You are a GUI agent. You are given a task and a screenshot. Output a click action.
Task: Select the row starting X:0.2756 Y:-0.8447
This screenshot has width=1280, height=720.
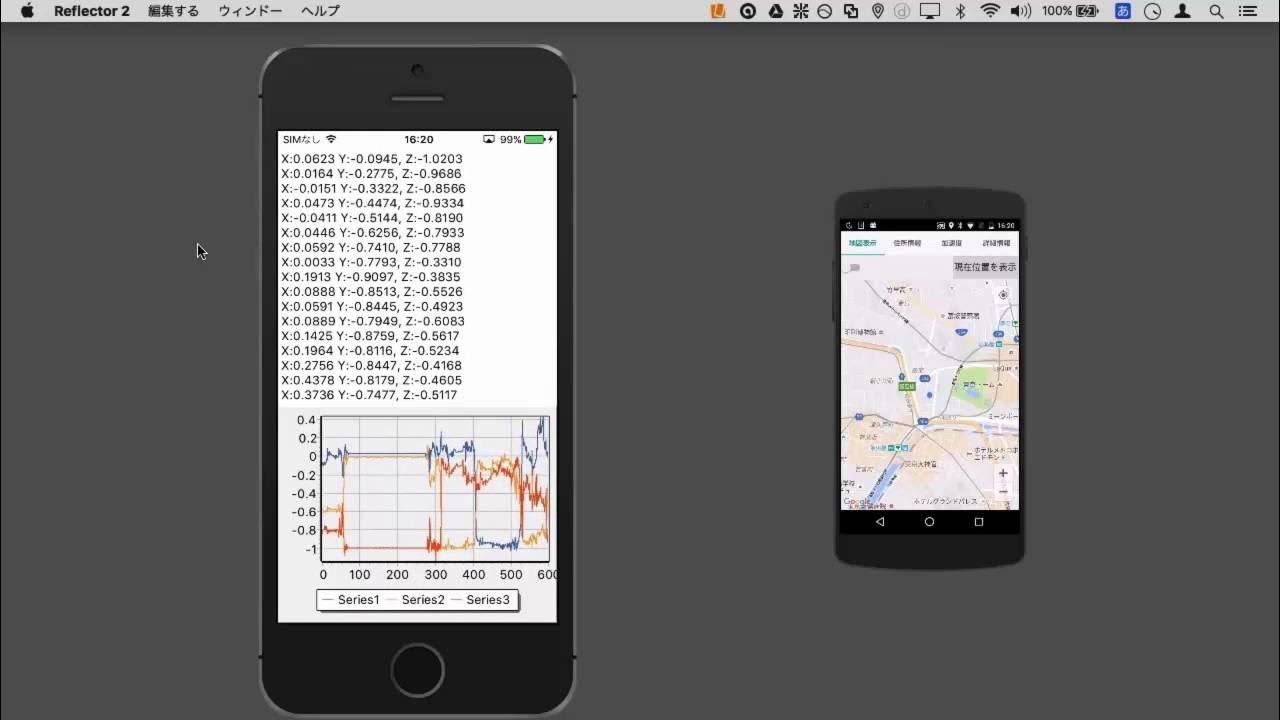372,366
